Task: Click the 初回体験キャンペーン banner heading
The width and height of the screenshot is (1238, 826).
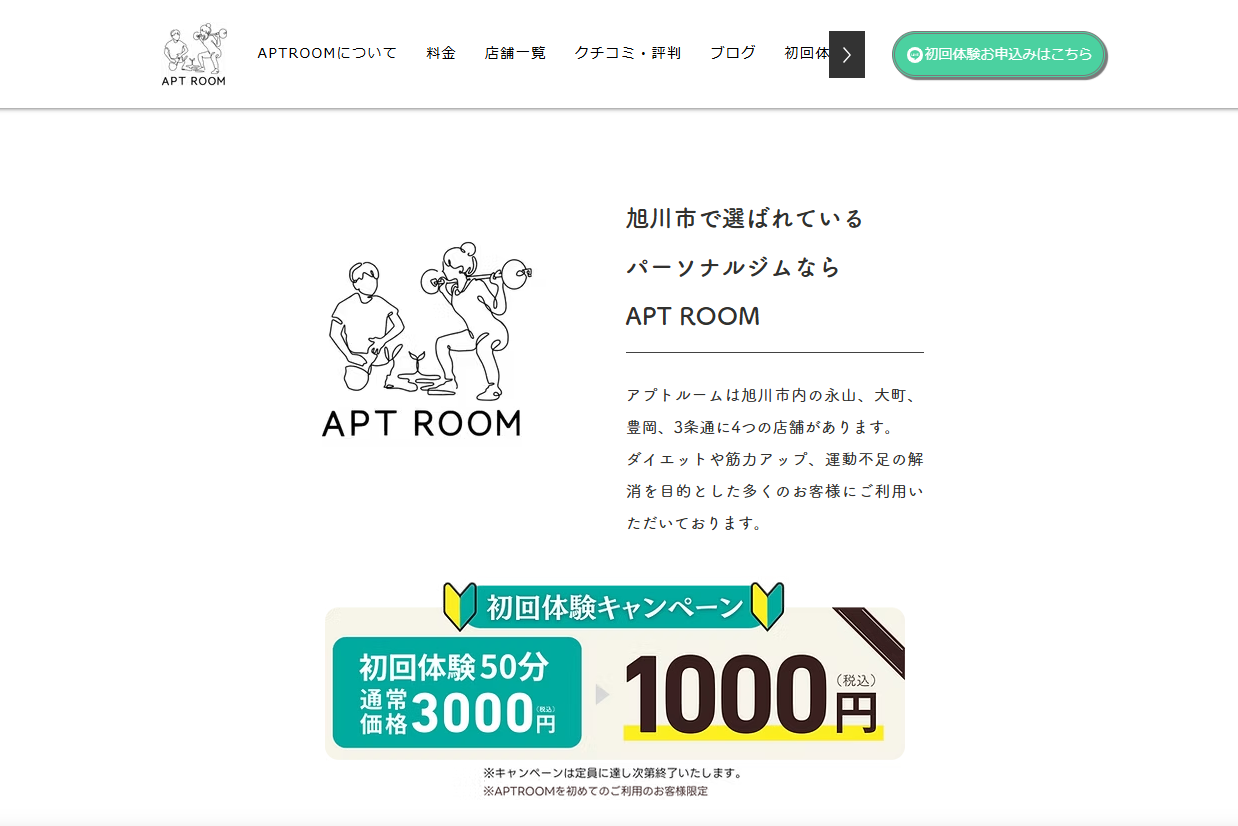Action: click(615, 607)
